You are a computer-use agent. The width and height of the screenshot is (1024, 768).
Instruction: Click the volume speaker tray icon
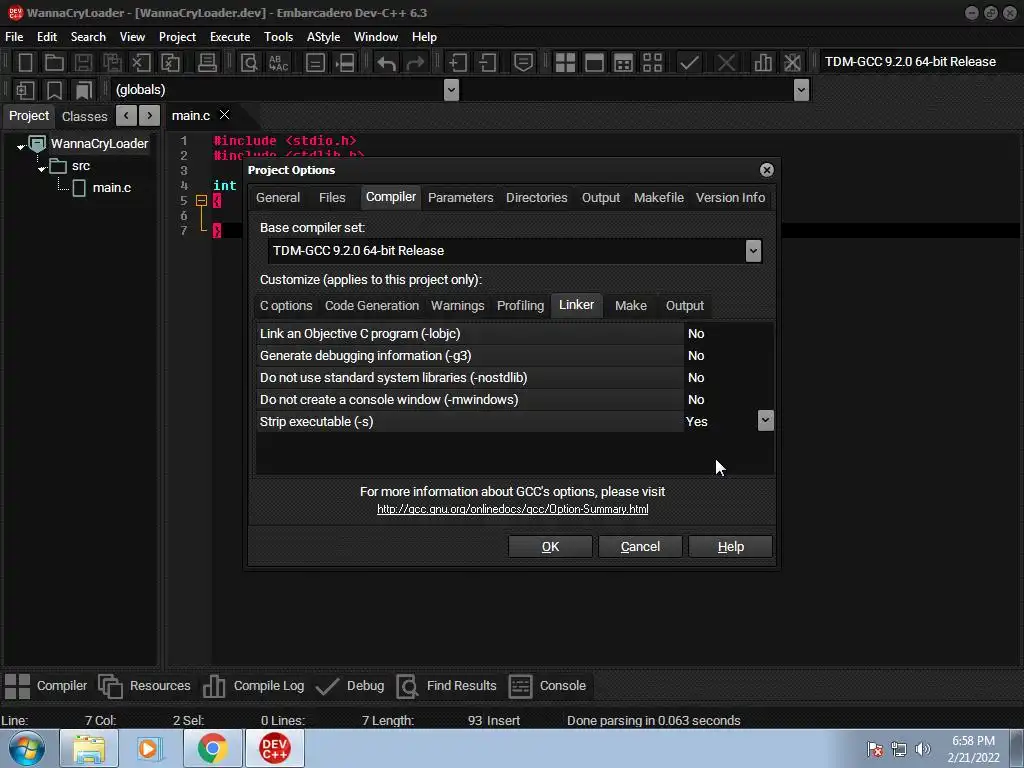(922, 749)
